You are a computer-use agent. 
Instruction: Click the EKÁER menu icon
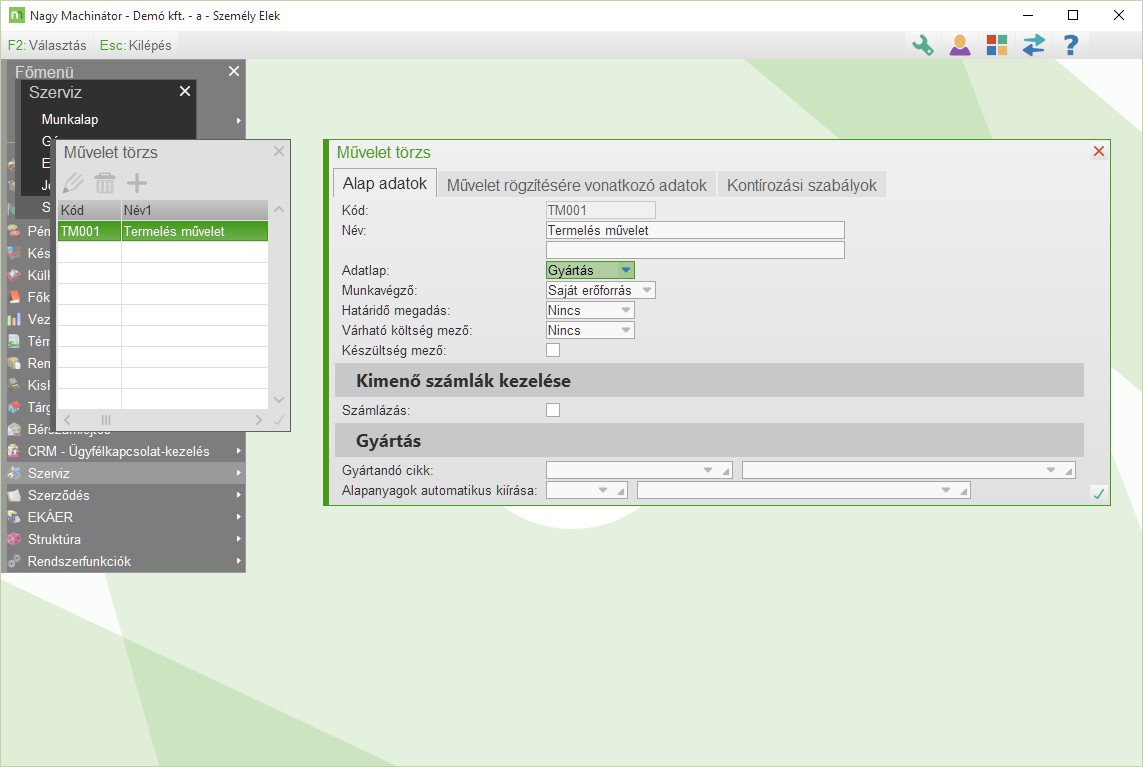pyautogui.click(x=14, y=517)
